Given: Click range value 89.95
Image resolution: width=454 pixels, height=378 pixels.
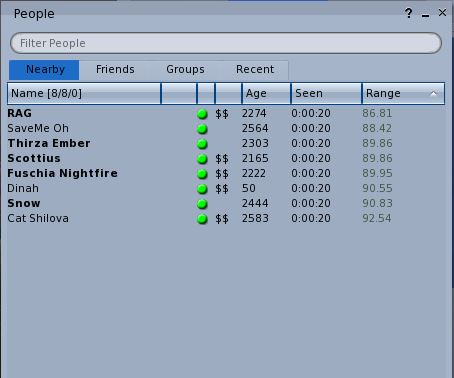Looking at the screenshot, I should 377,173.
